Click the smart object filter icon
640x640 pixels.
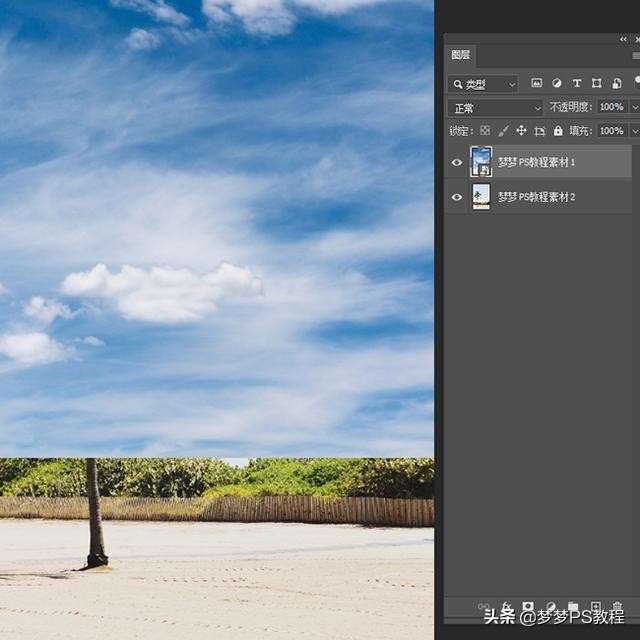[617, 84]
